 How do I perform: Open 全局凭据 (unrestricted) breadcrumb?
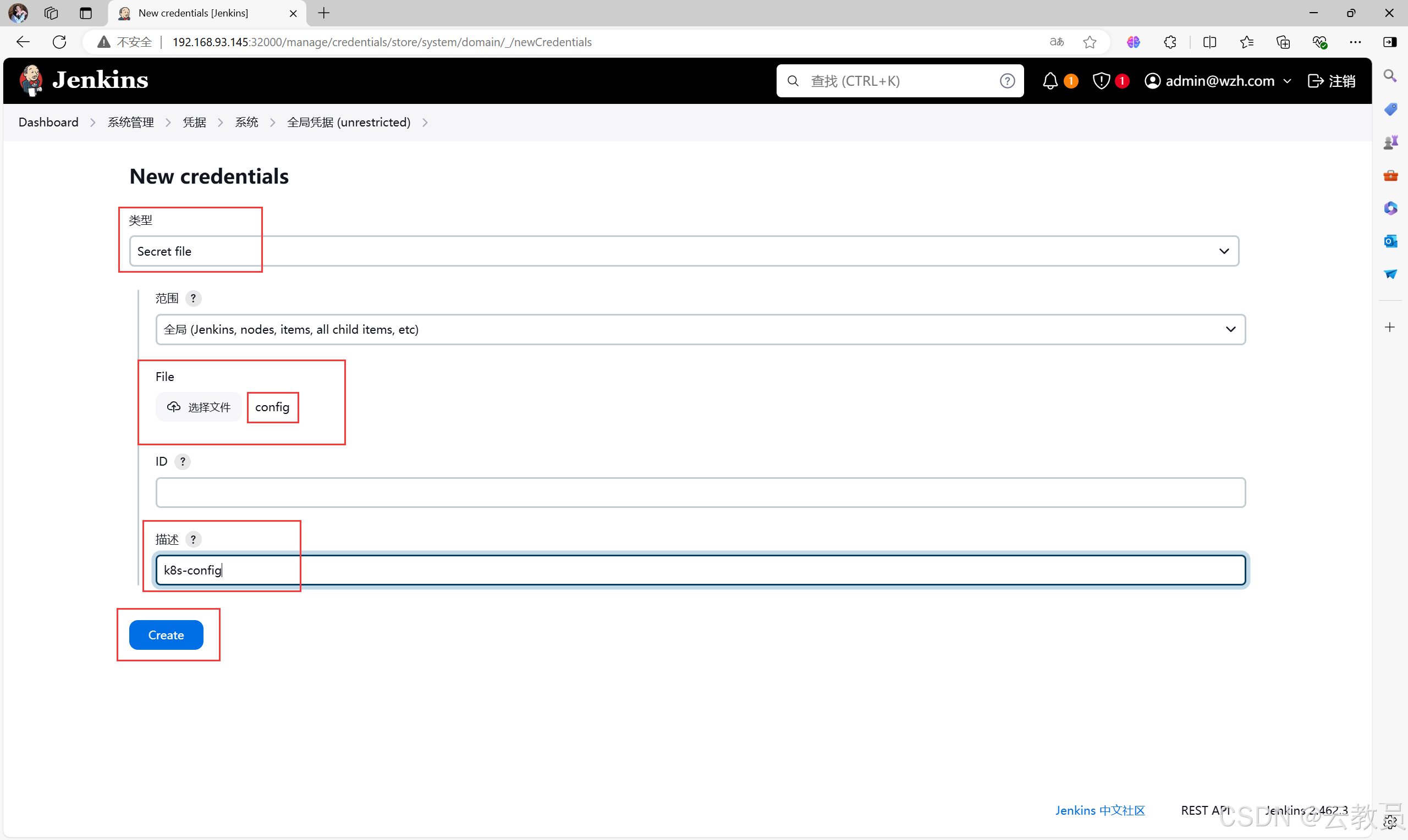(349, 122)
